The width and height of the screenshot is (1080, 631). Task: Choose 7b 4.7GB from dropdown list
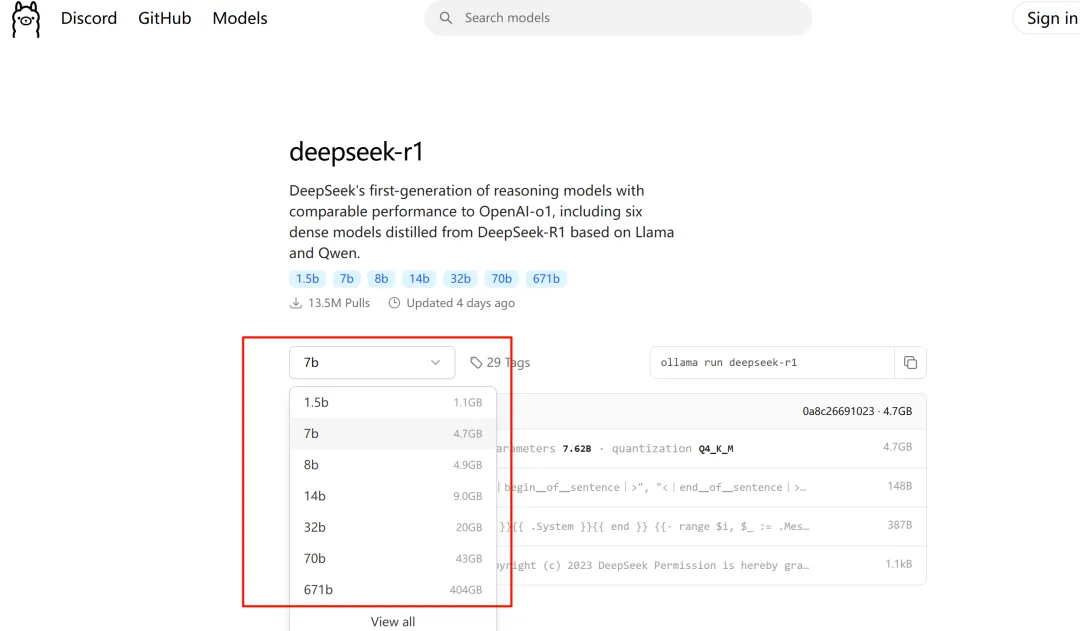[x=393, y=433]
